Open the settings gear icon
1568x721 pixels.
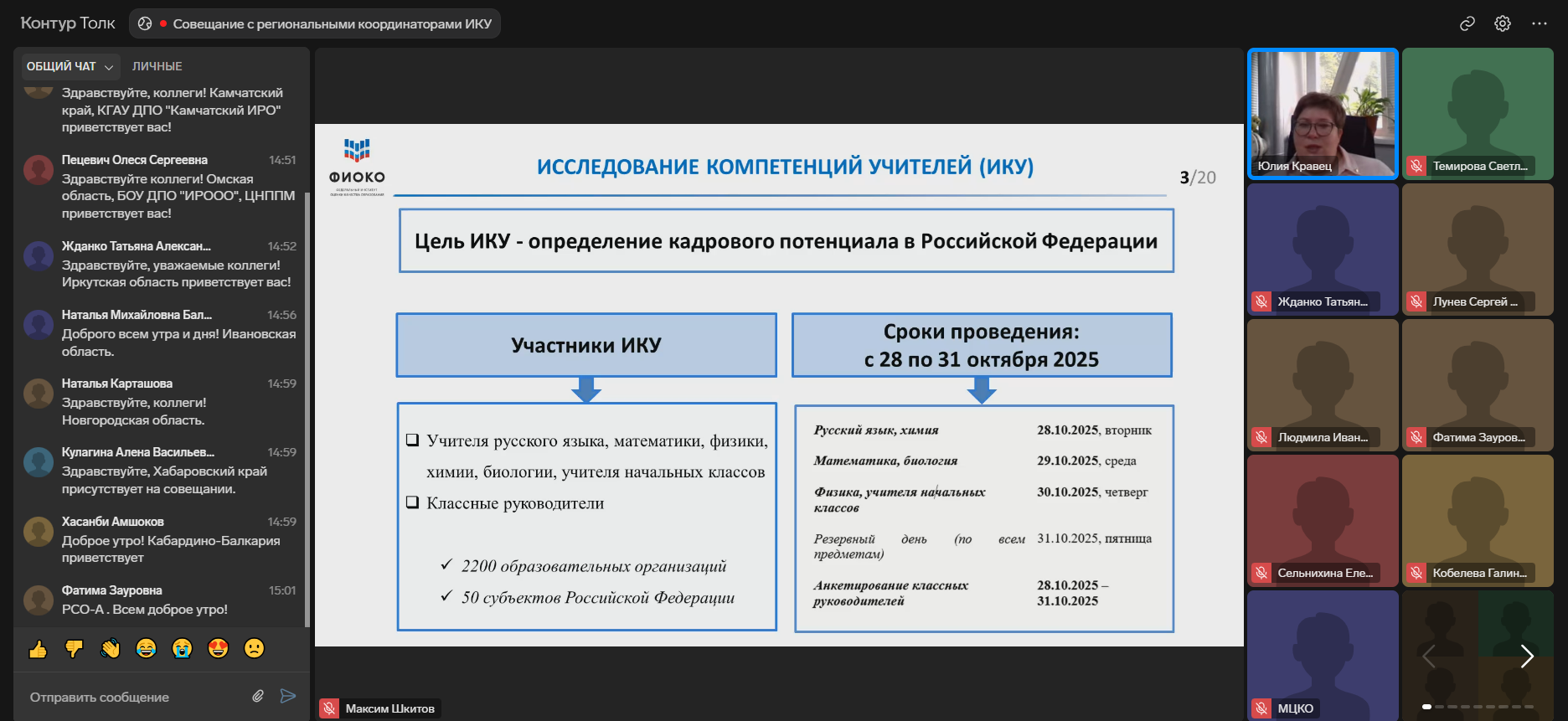(1503, 23)
